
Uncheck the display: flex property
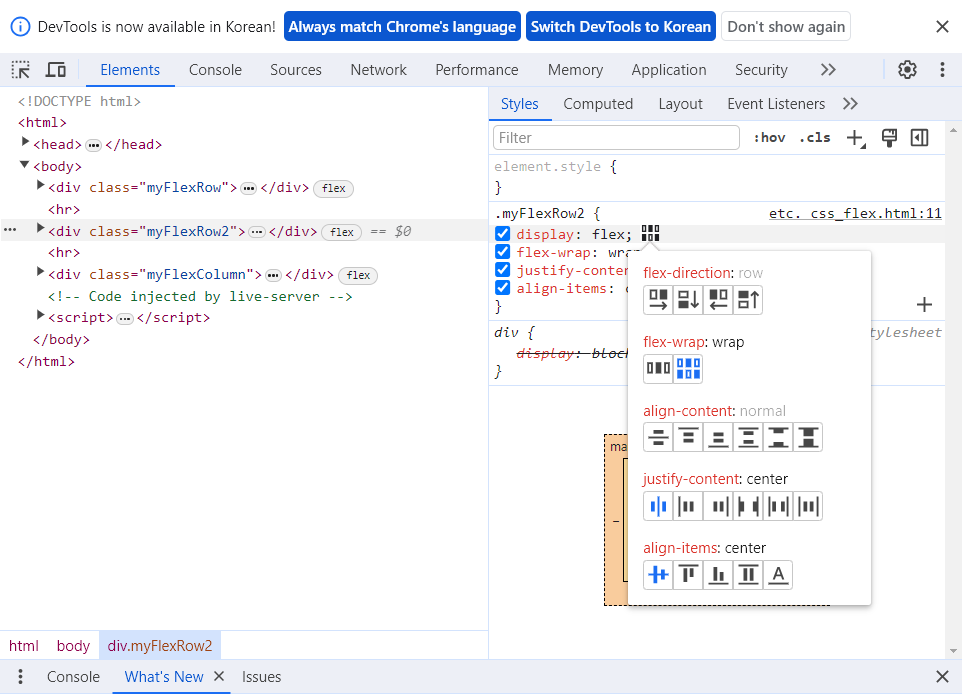[x=502, y=234]
